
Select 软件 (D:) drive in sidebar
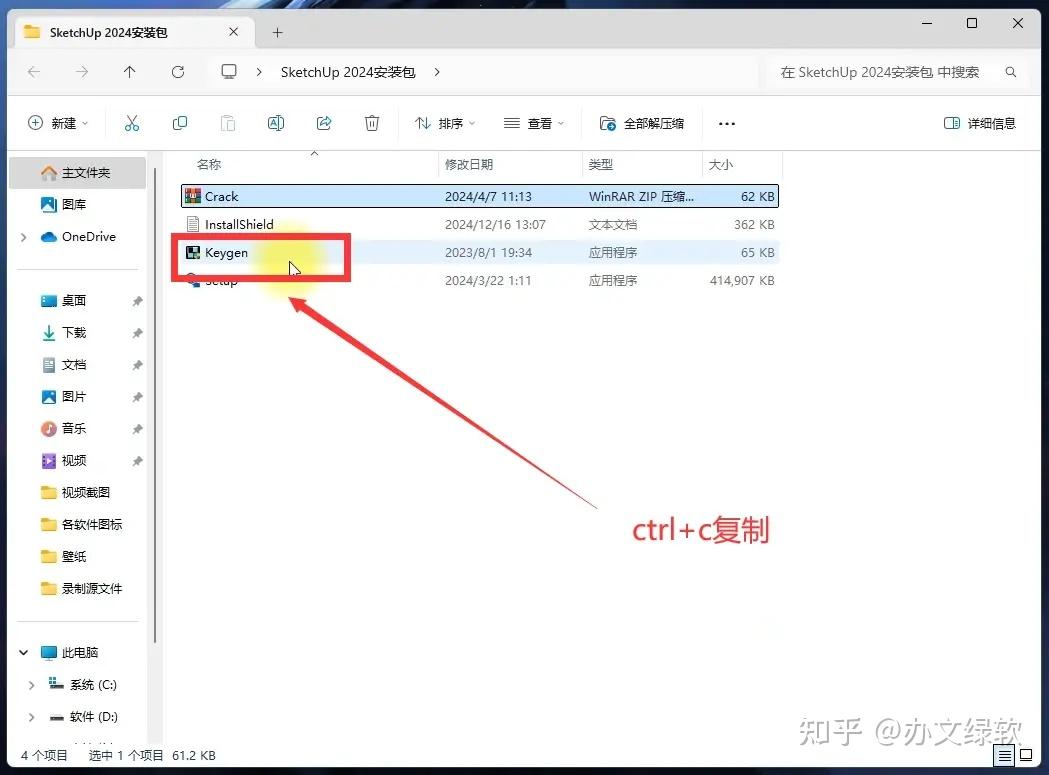click(93, 717)
